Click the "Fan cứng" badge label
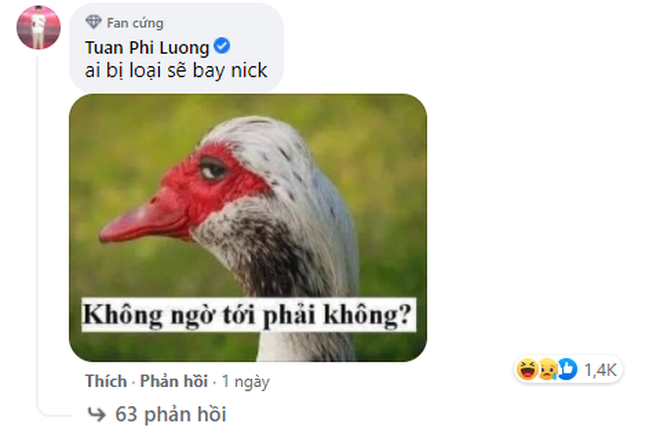The height and width of the screenshot is (431, 660). point(135,23)
